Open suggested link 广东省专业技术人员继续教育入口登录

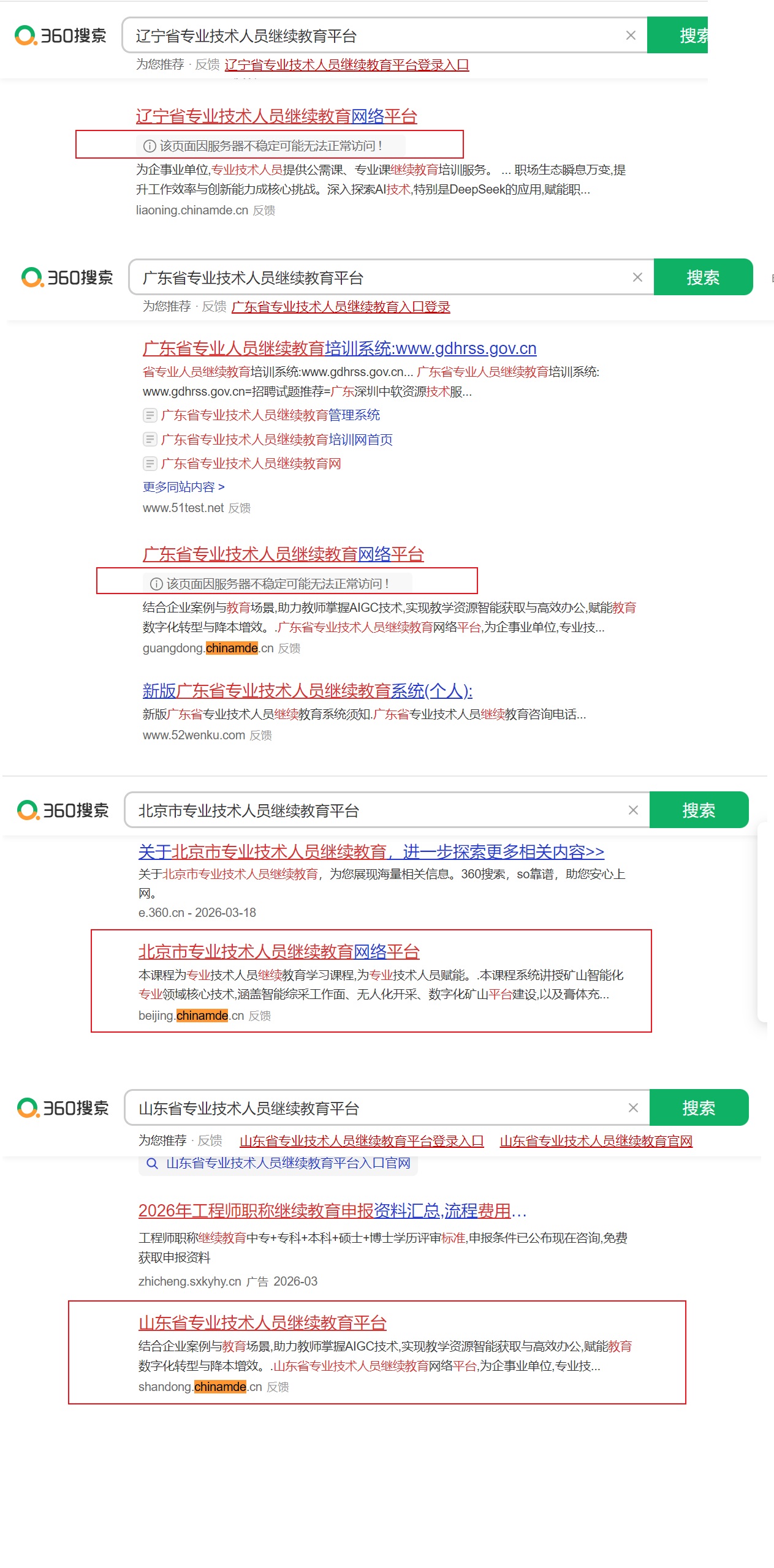[x=341, y=307]
